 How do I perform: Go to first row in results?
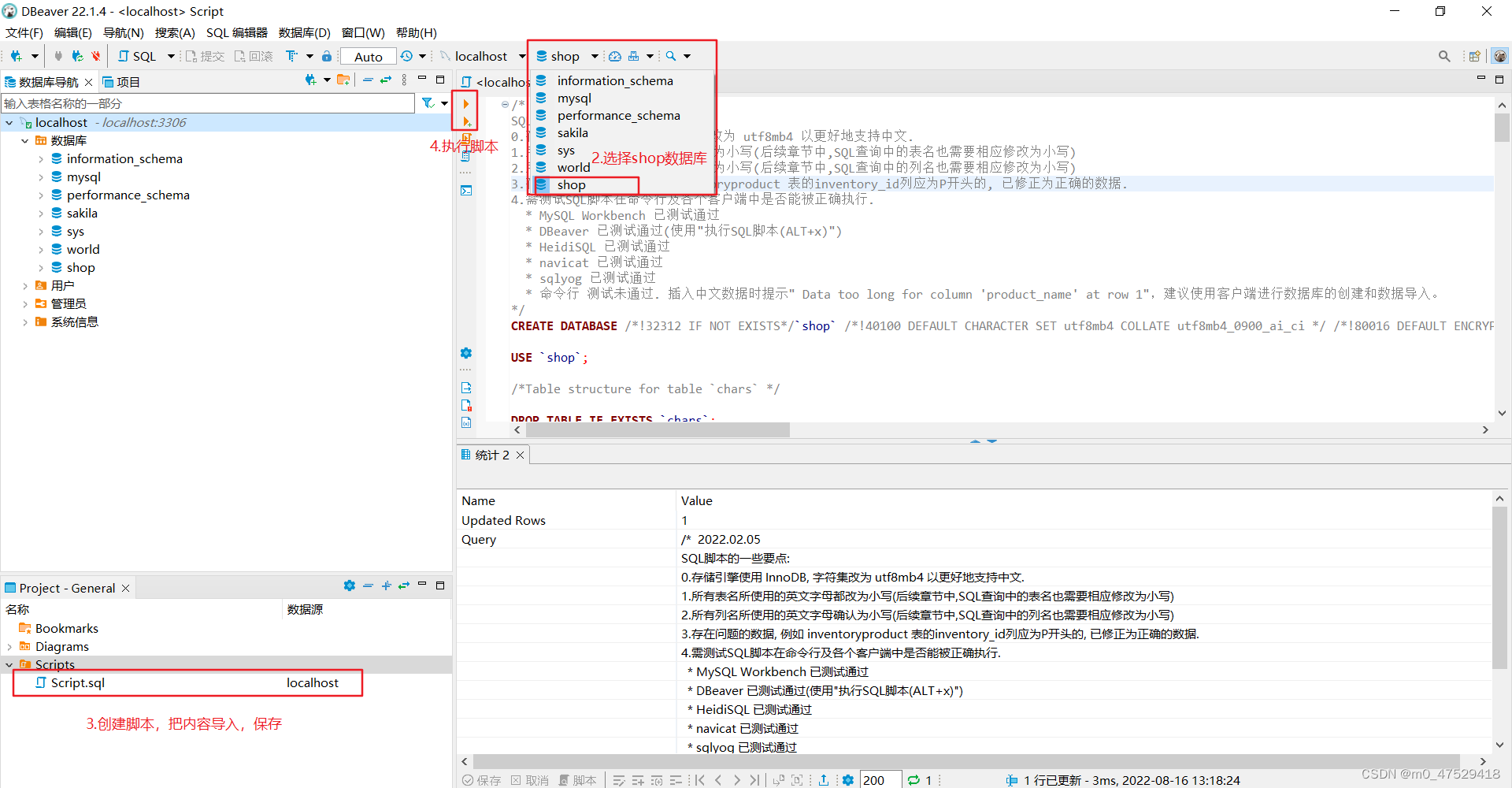coord(699,780)
